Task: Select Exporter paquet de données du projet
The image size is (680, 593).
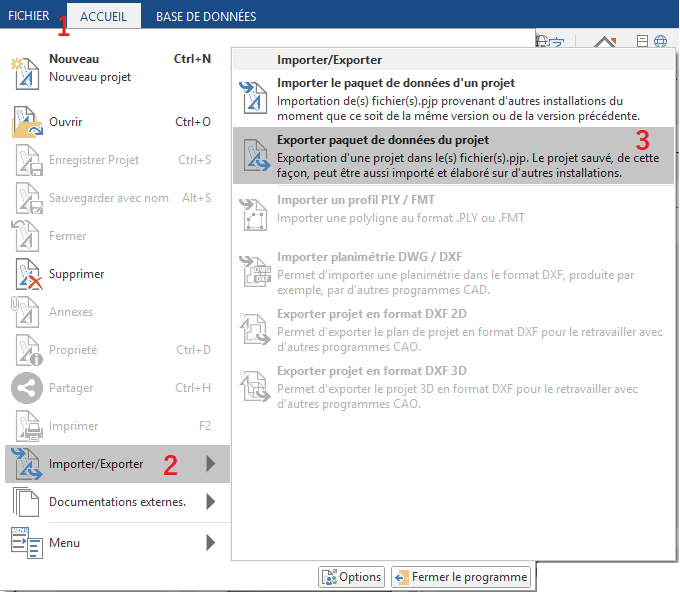Action: 454,156
